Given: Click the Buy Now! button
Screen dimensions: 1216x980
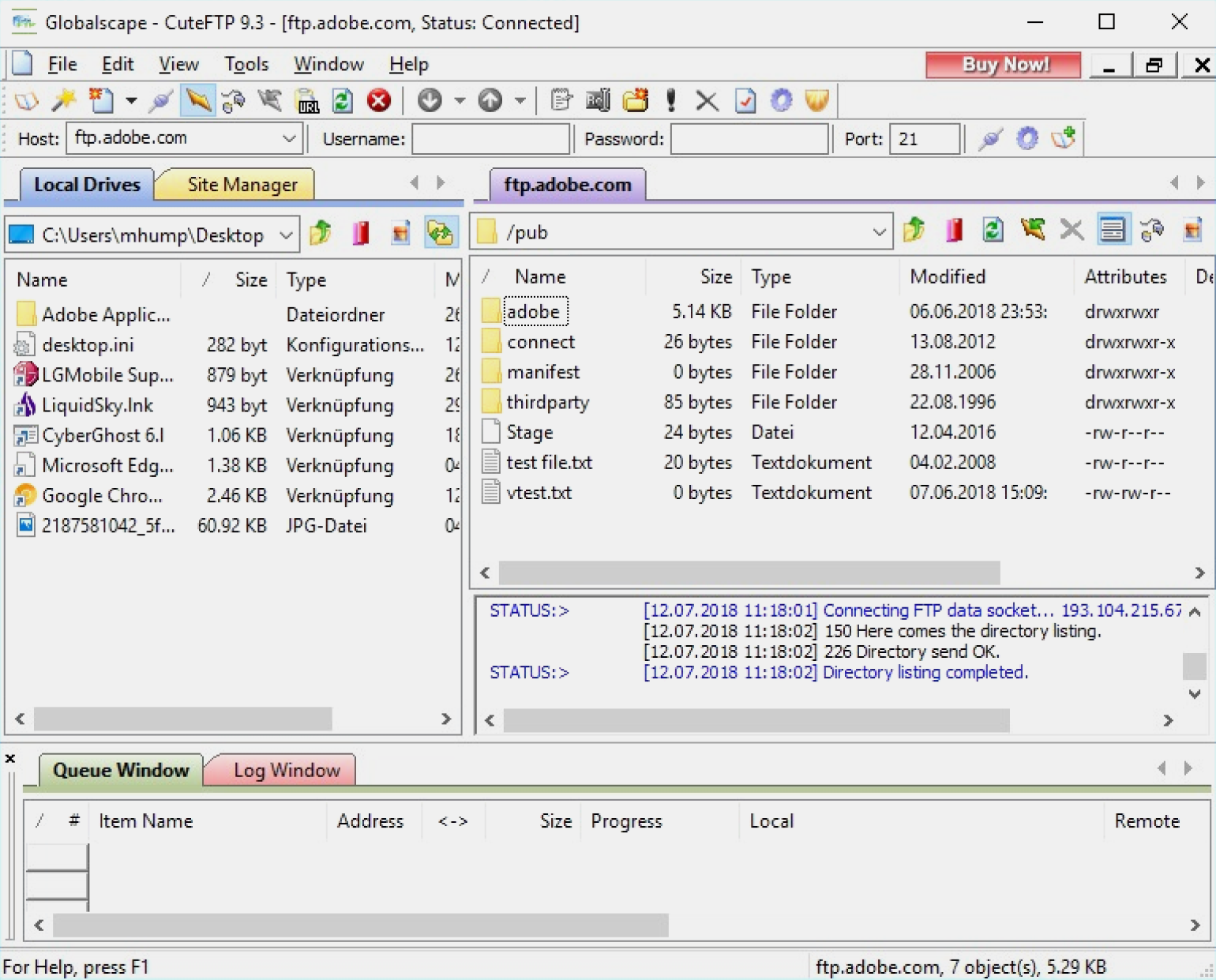Looking at the screenshot, I should click(x=1004, y=65).
